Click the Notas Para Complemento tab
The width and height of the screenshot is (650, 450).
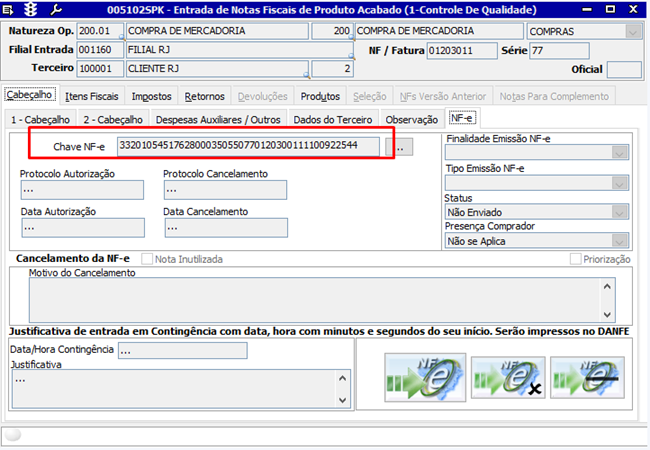[x=554, y=96]
